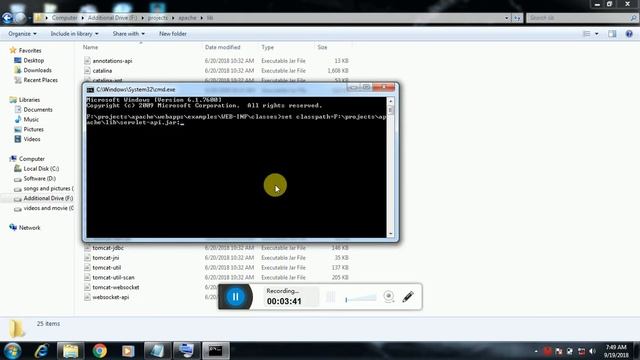Click the change view icon
Viewport: 640px width, 360px height.
(587, 34)
